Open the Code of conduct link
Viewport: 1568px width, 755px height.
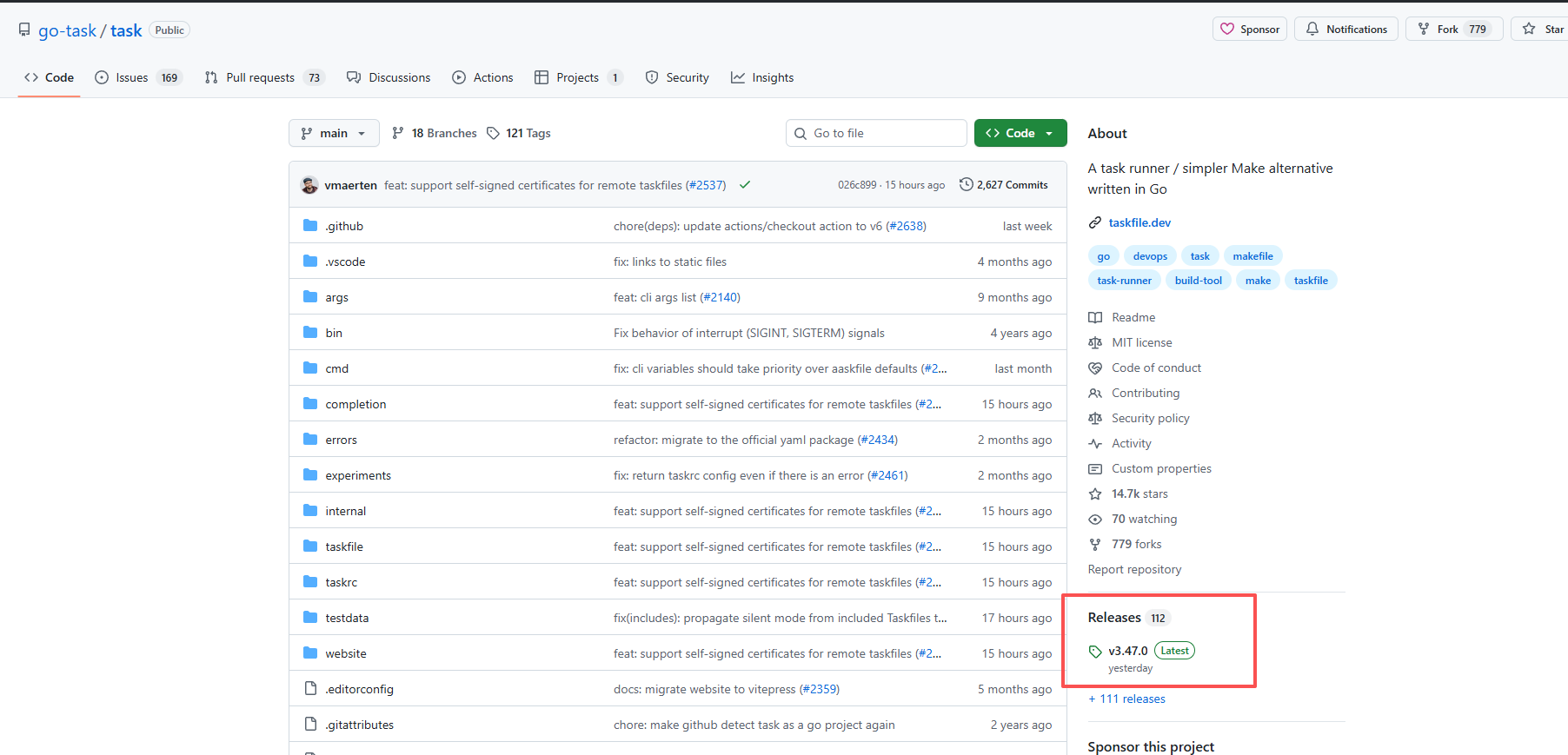(1156, 368)
